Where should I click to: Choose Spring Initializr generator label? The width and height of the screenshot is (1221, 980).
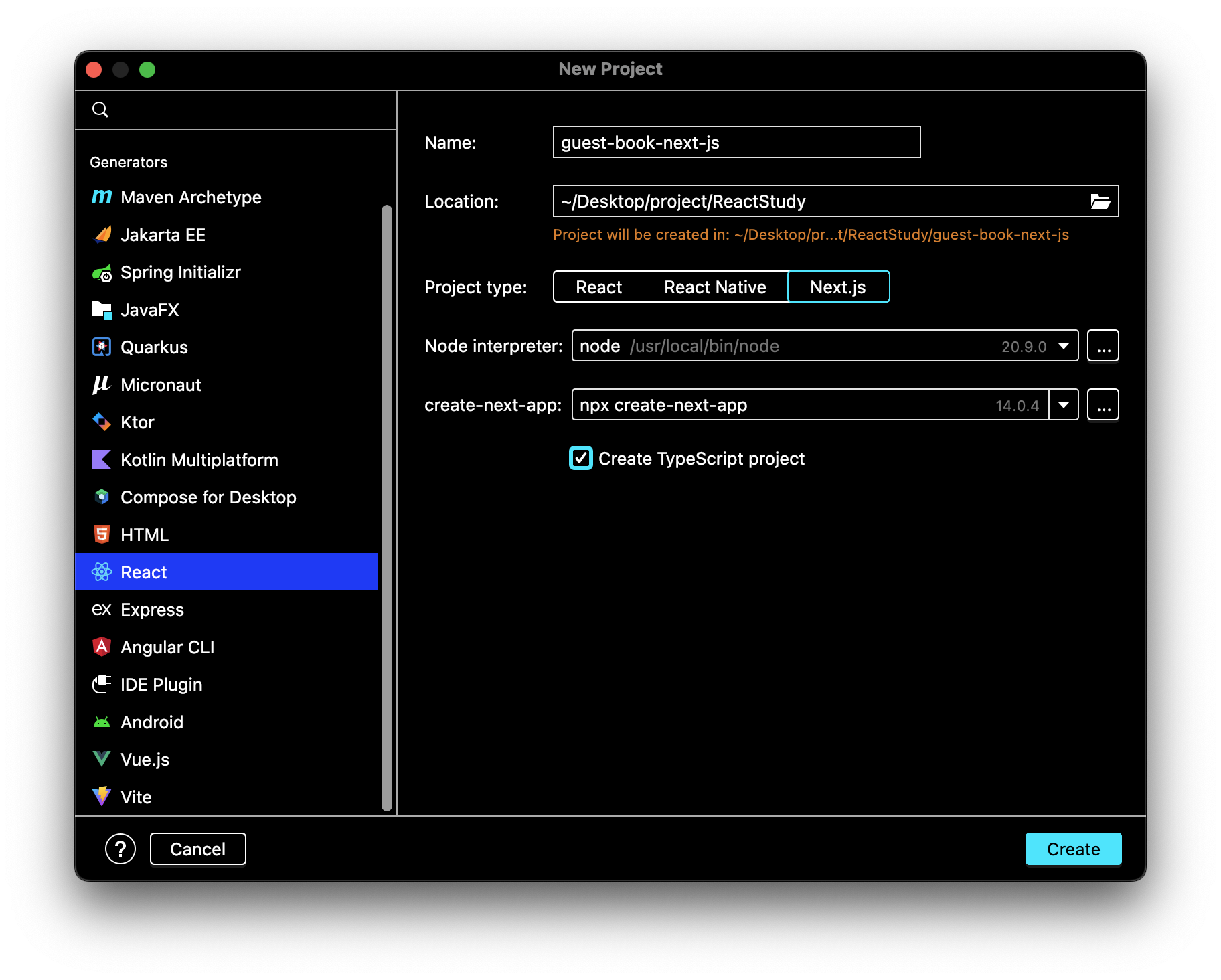click(x=181, y=272)
